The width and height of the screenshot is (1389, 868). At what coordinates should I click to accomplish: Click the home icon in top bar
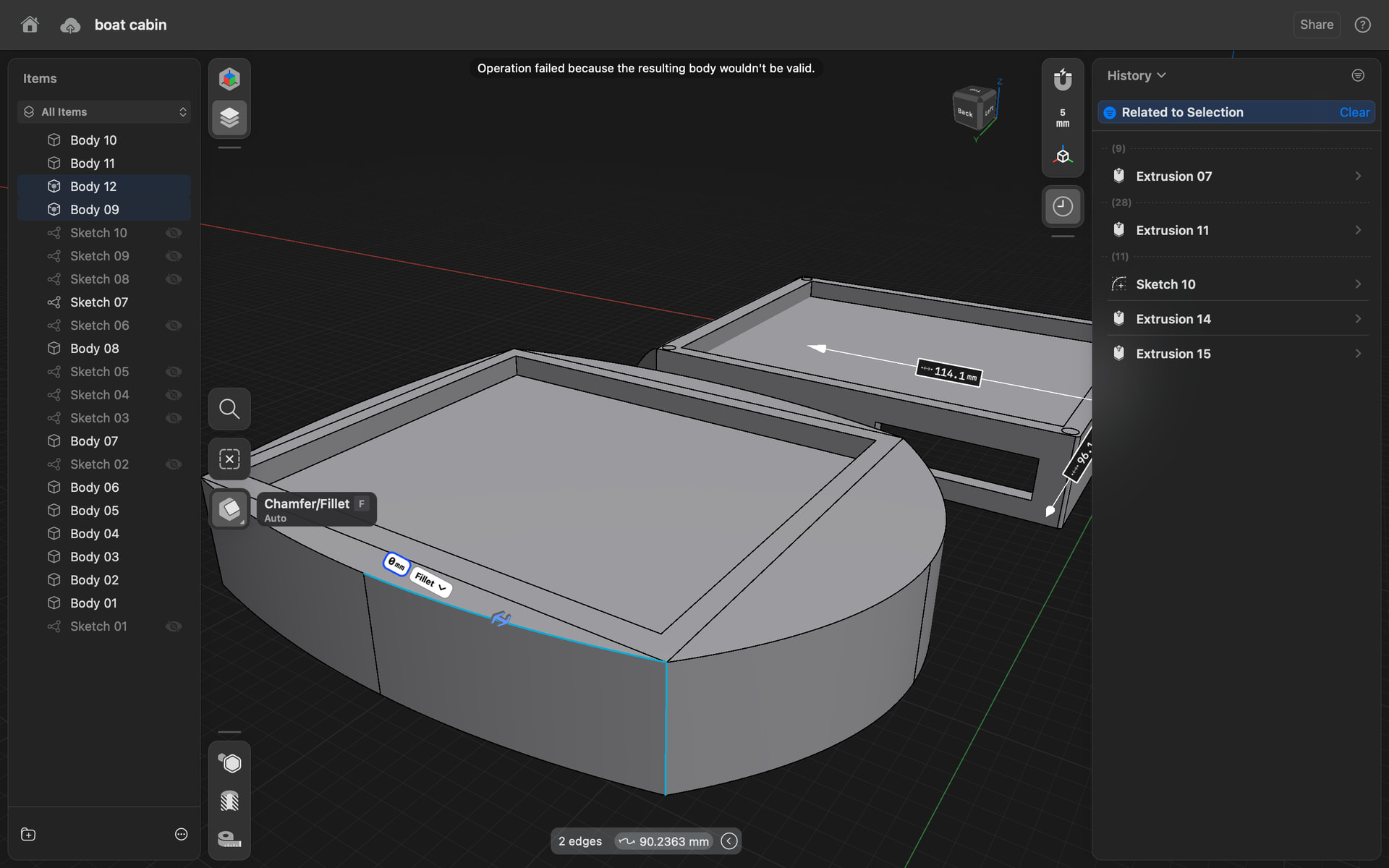30,25
